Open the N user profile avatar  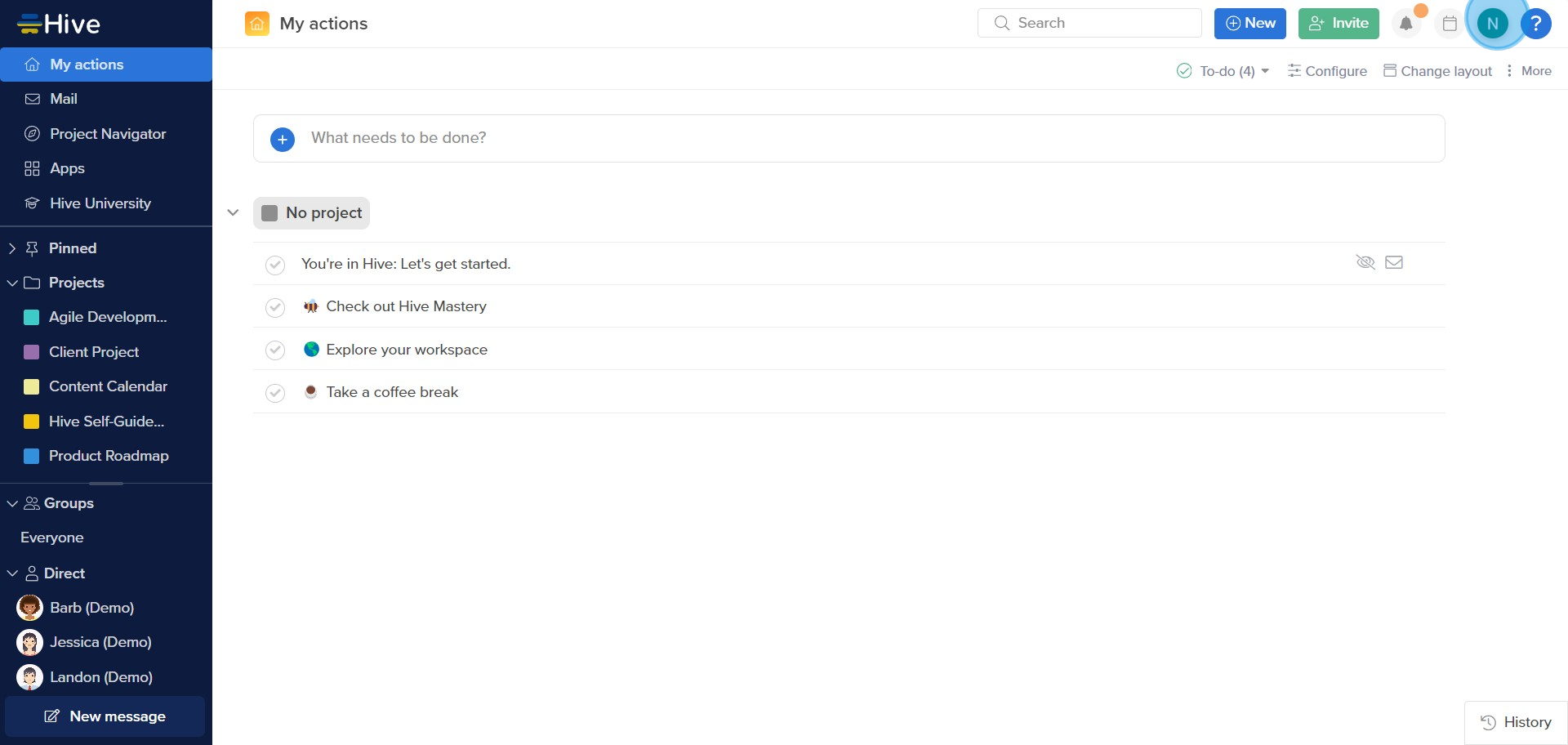click(1493, 24)
